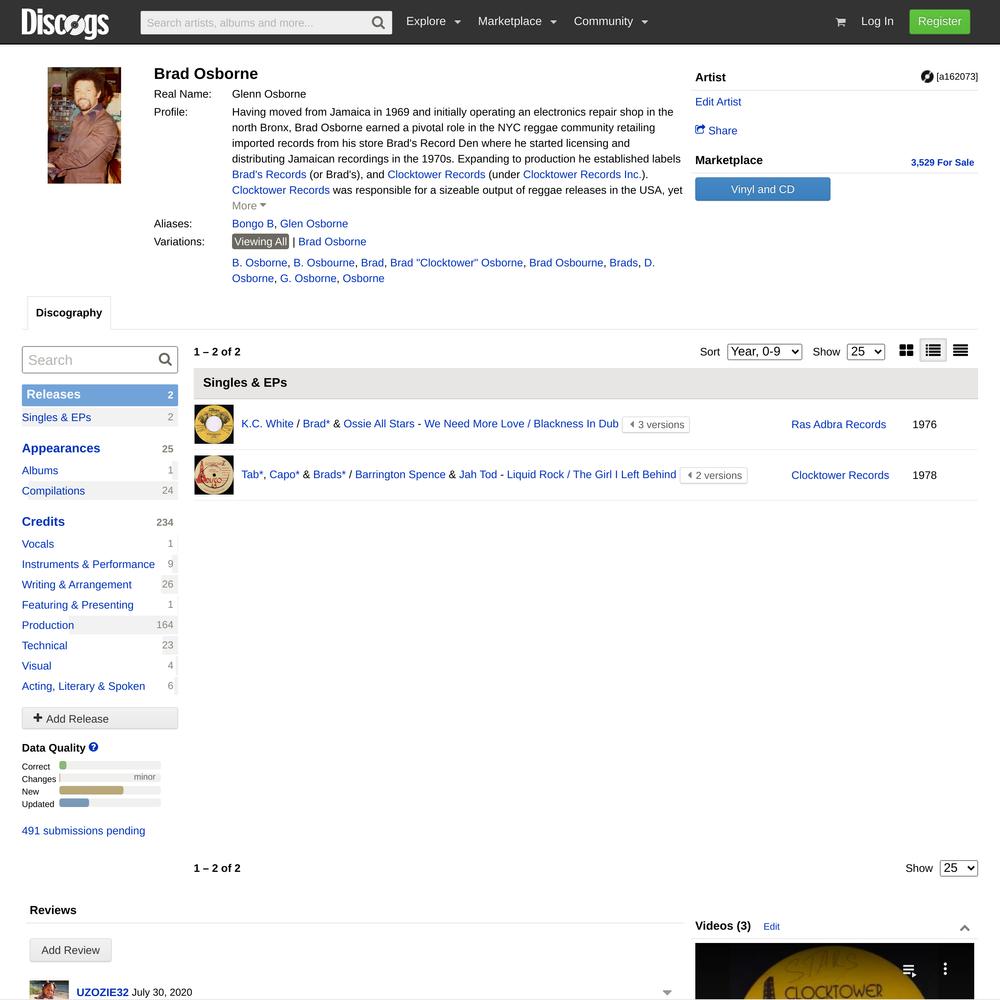Open the Explore dropdown menu
Image resolution: width=1000 pixels, height=1000 pixels.
tap(433, 21)
